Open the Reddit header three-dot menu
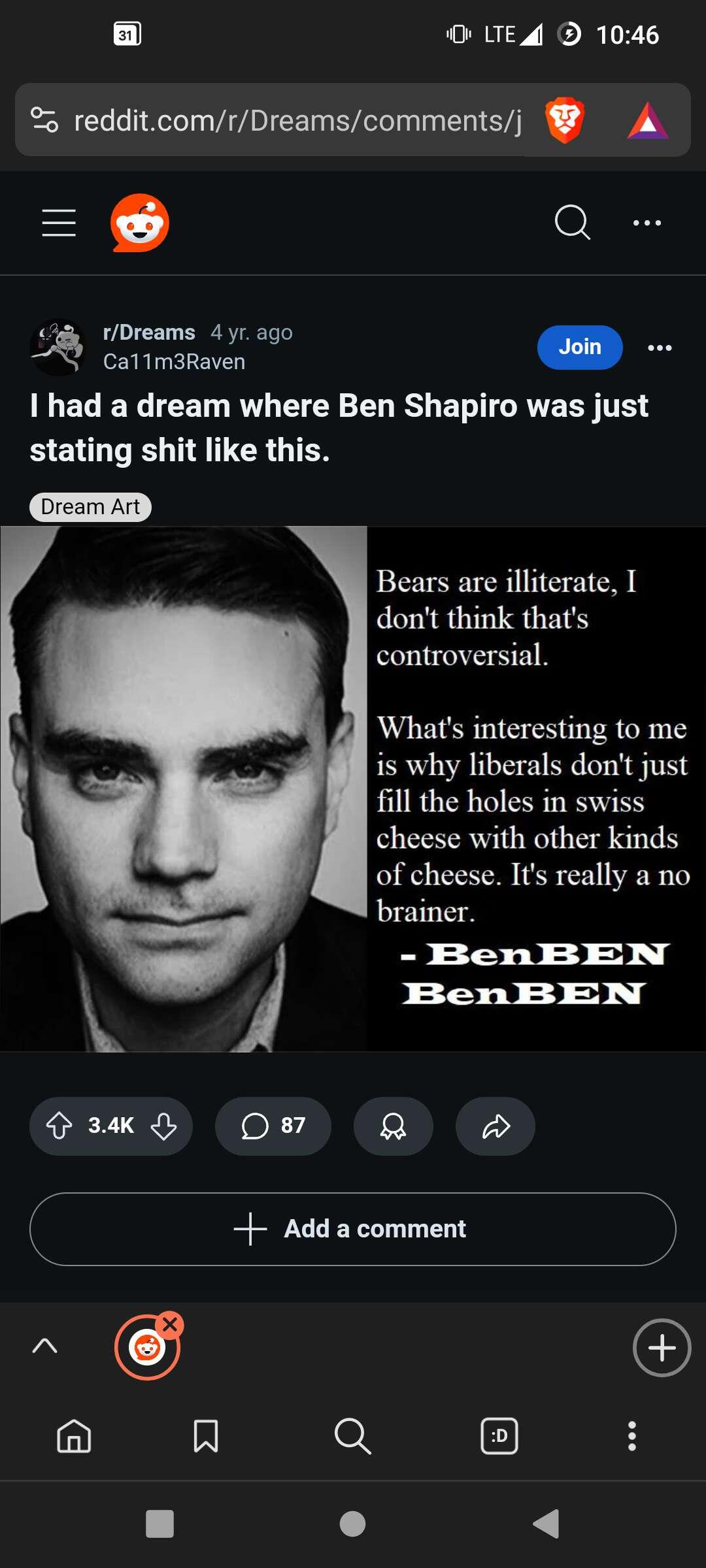 point(647,223)
